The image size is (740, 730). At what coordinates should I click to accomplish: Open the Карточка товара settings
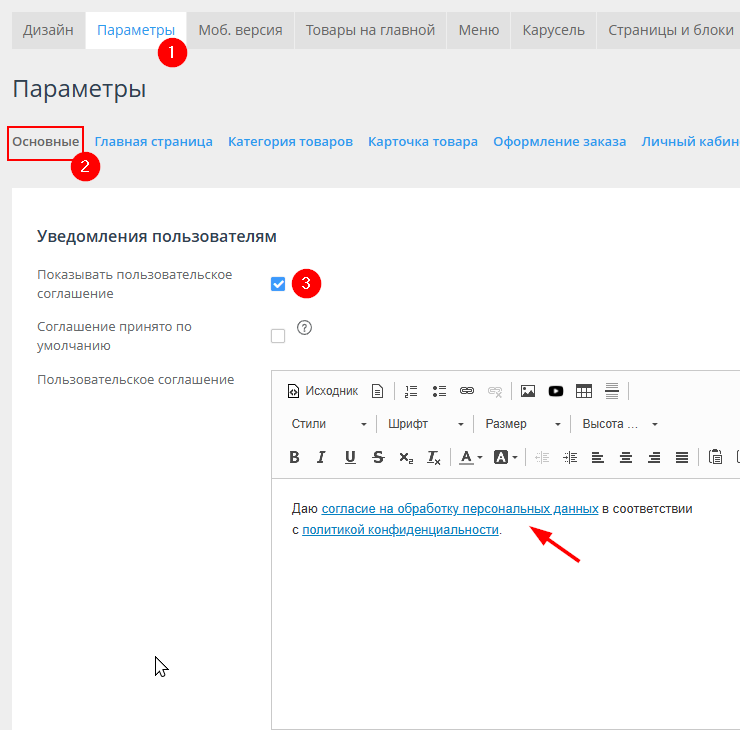[x=423, y=142]
